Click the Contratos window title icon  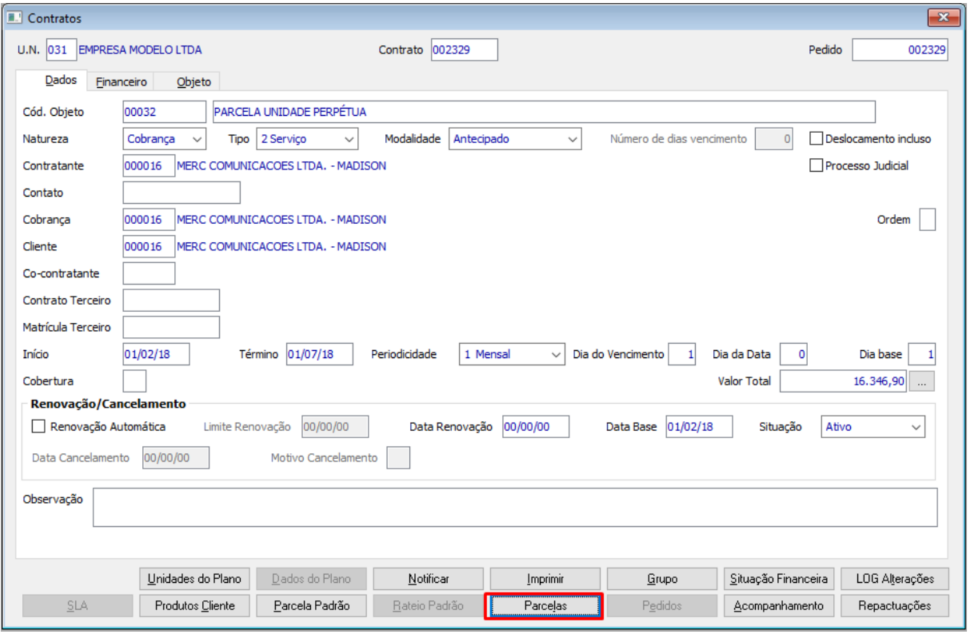pos(14,17)
